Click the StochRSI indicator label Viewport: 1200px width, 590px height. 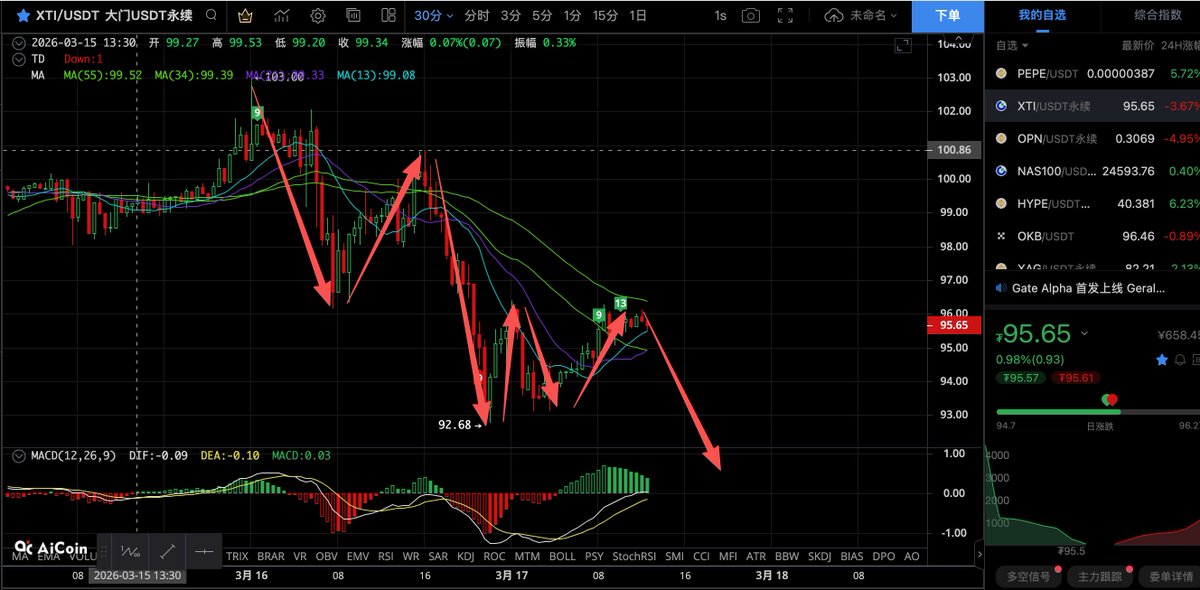click(x=634, y=556)
